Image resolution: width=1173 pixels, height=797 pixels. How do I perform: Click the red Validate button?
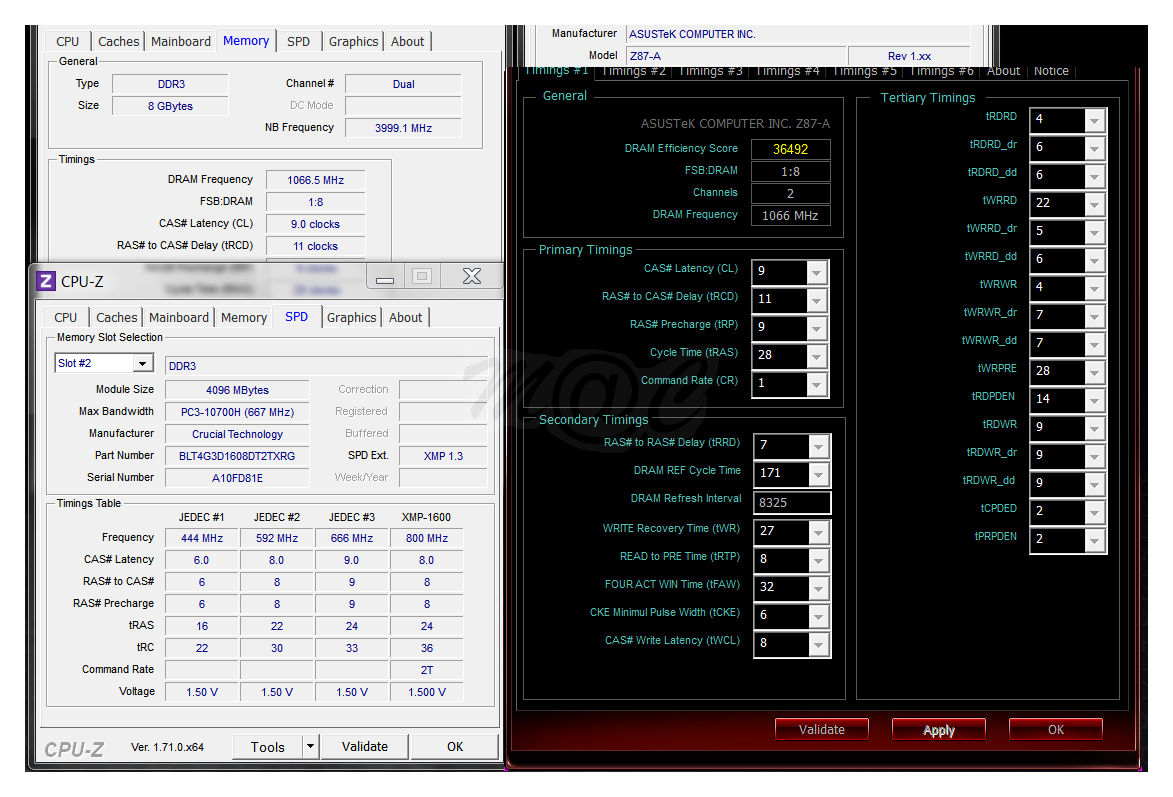pos(821,729)
